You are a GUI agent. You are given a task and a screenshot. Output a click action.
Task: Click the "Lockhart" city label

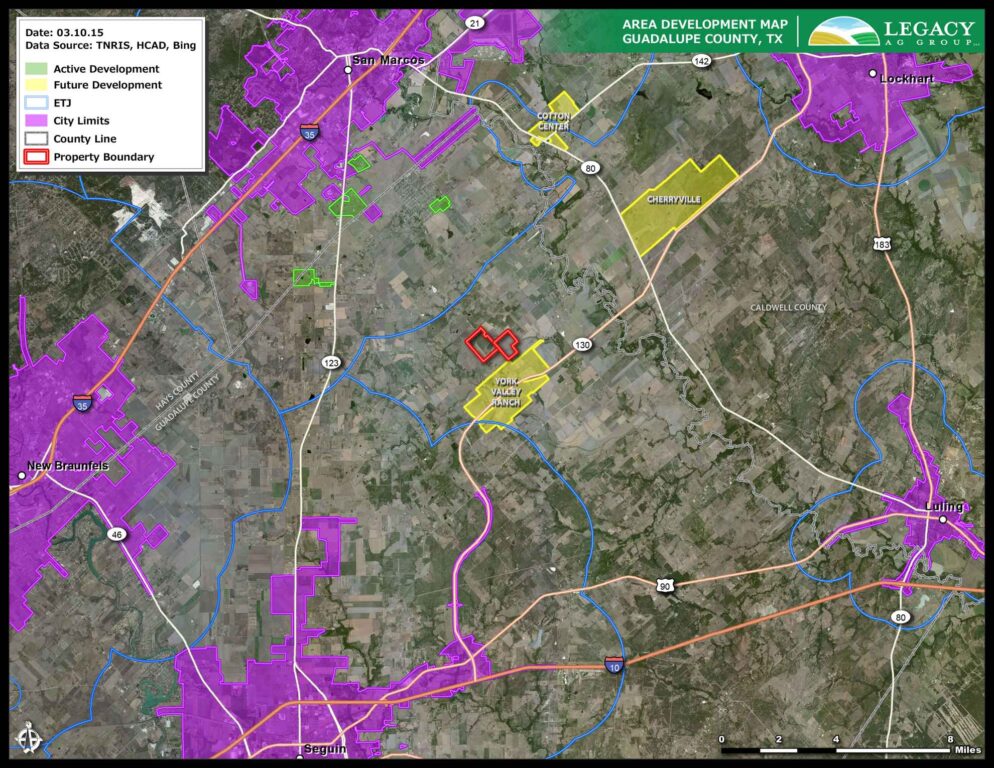[907, 79]
